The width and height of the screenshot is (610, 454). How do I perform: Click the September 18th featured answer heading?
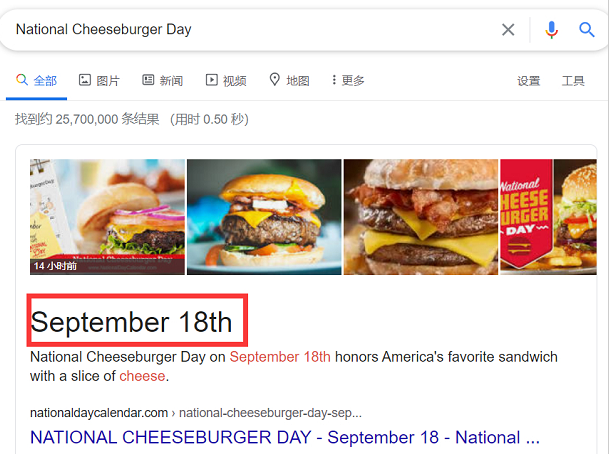131,322
